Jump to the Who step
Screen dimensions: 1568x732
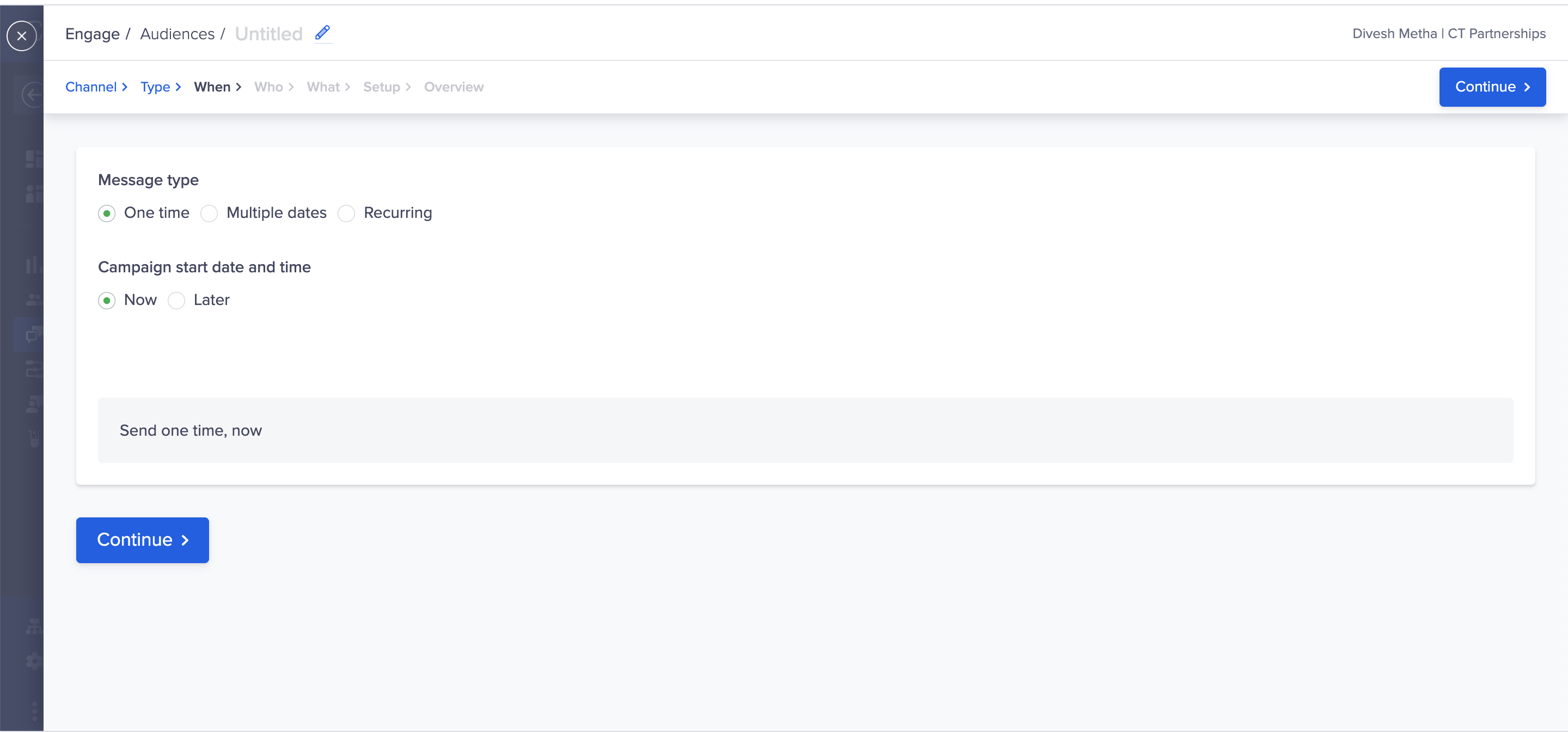pos(268,87)
